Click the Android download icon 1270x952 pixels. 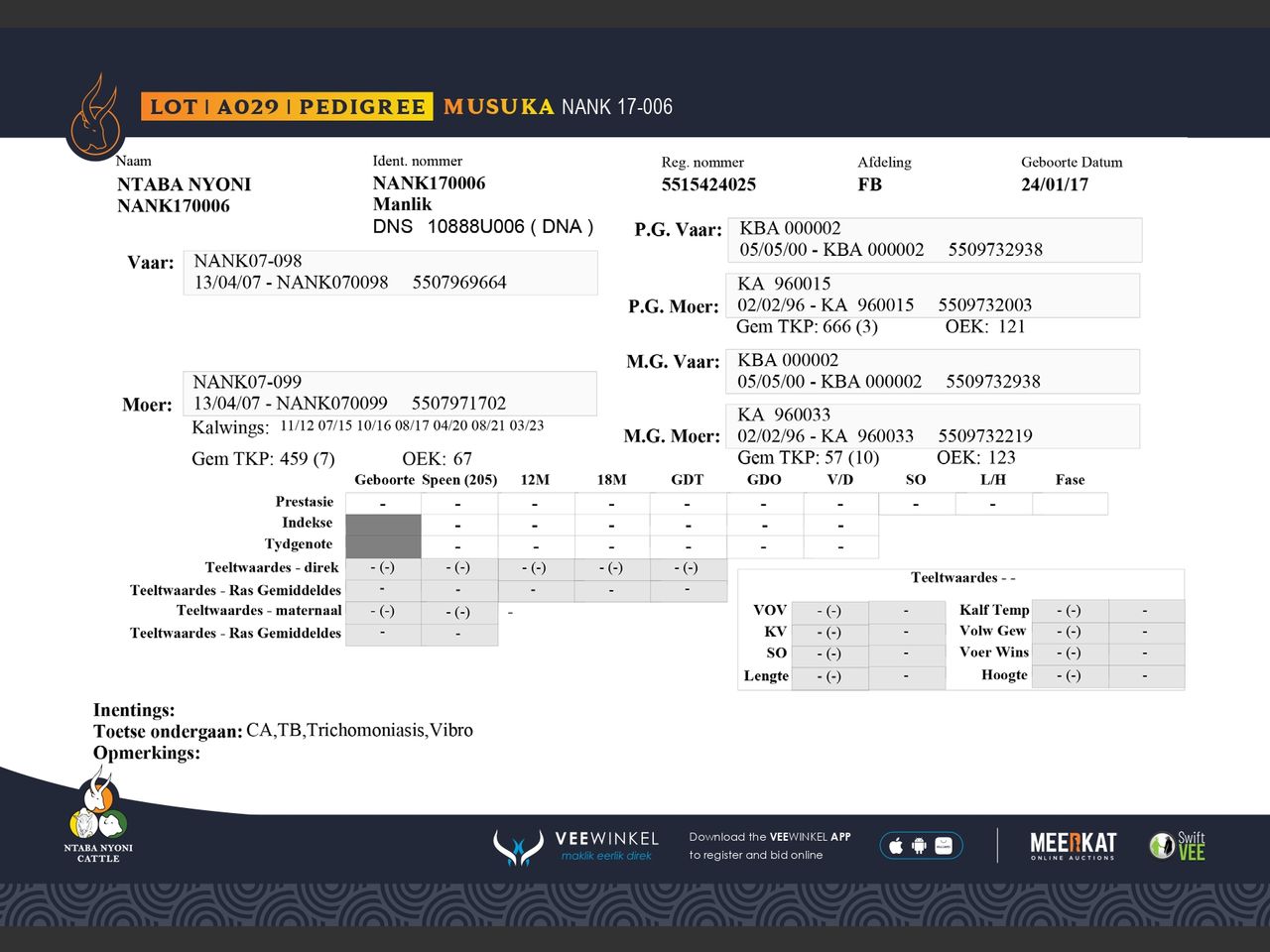[x=920, y=846]
